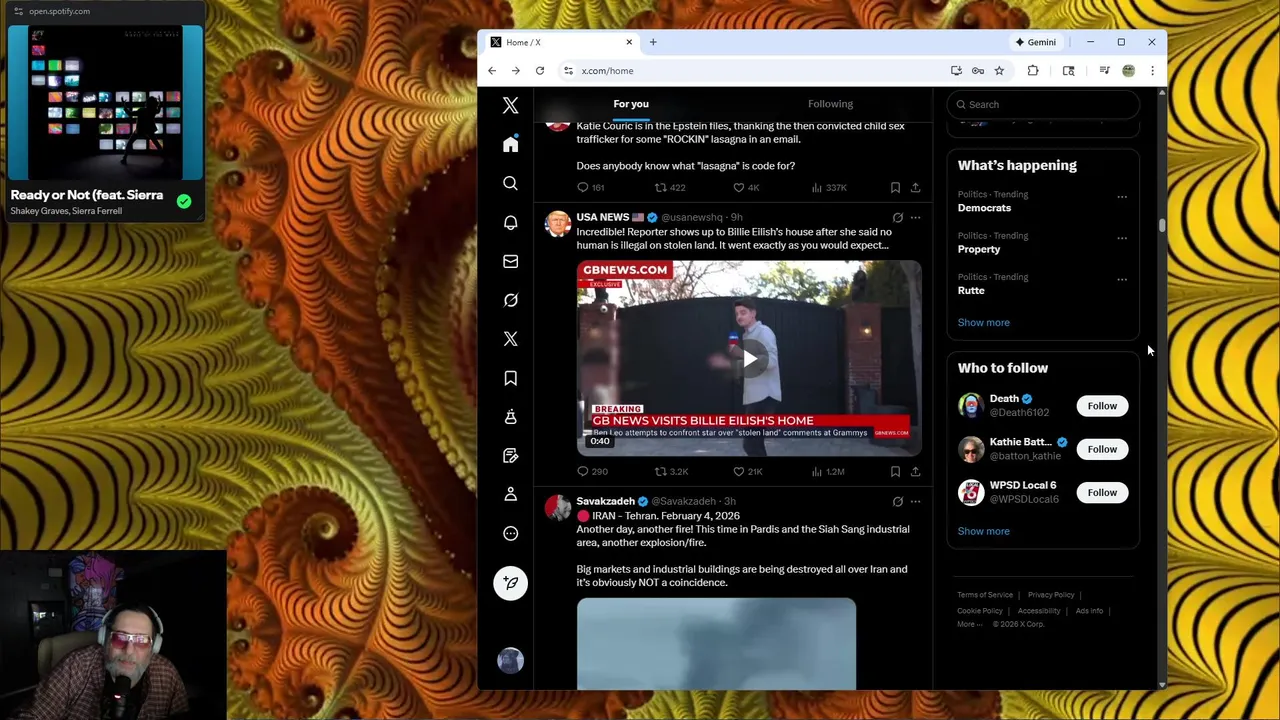Open account avatar at sidebar bottom

[x=510, y=660]
